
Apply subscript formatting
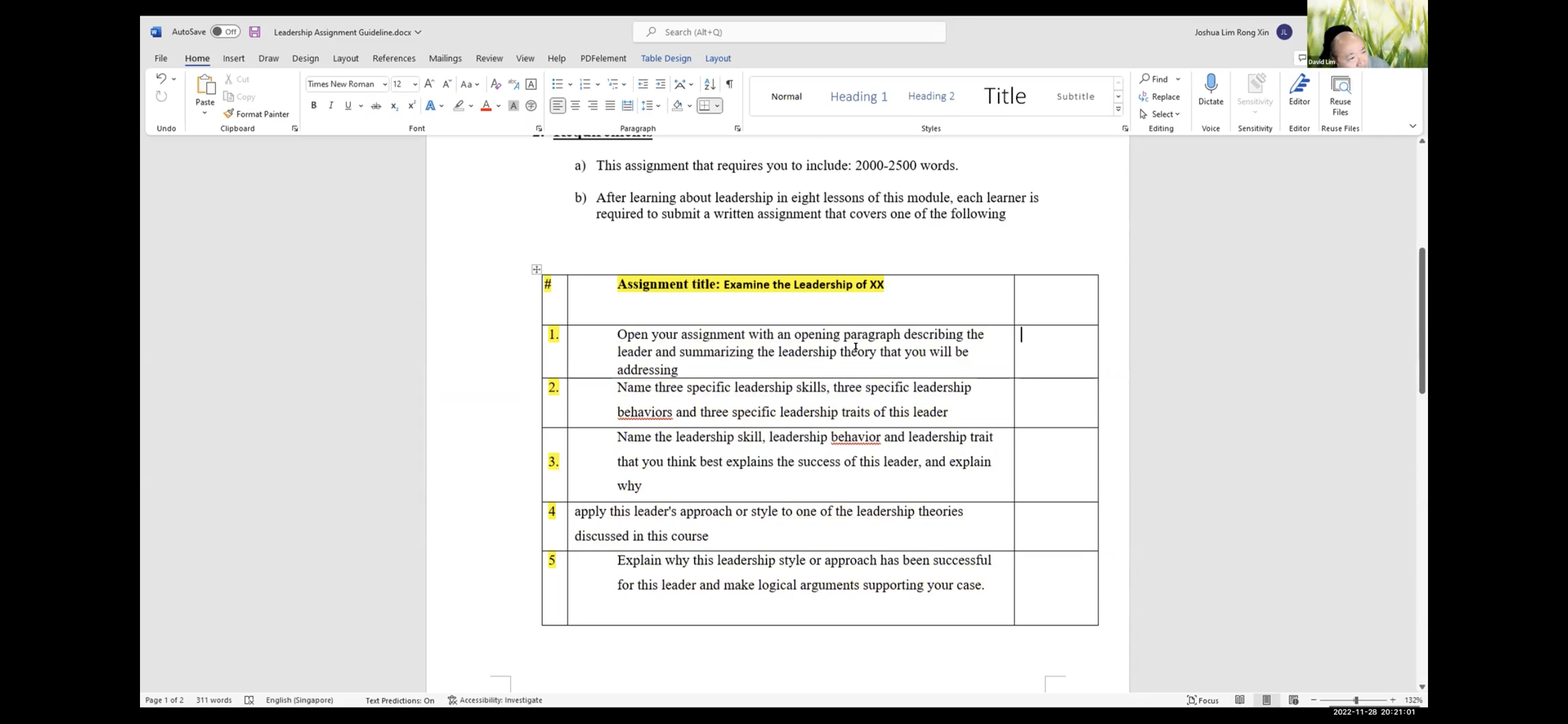pos(394,106)
